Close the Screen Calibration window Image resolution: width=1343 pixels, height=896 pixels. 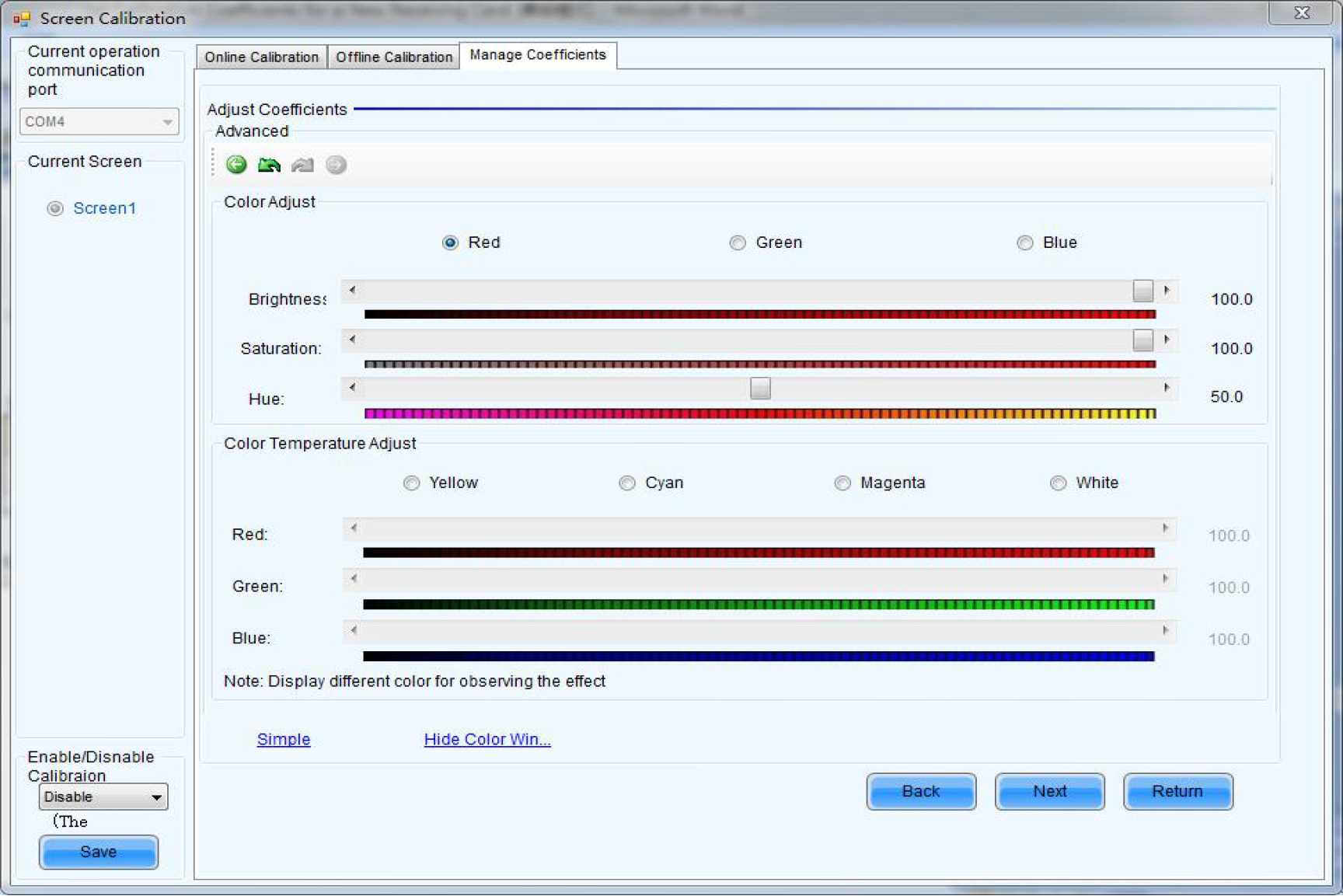coord(1301,12)
